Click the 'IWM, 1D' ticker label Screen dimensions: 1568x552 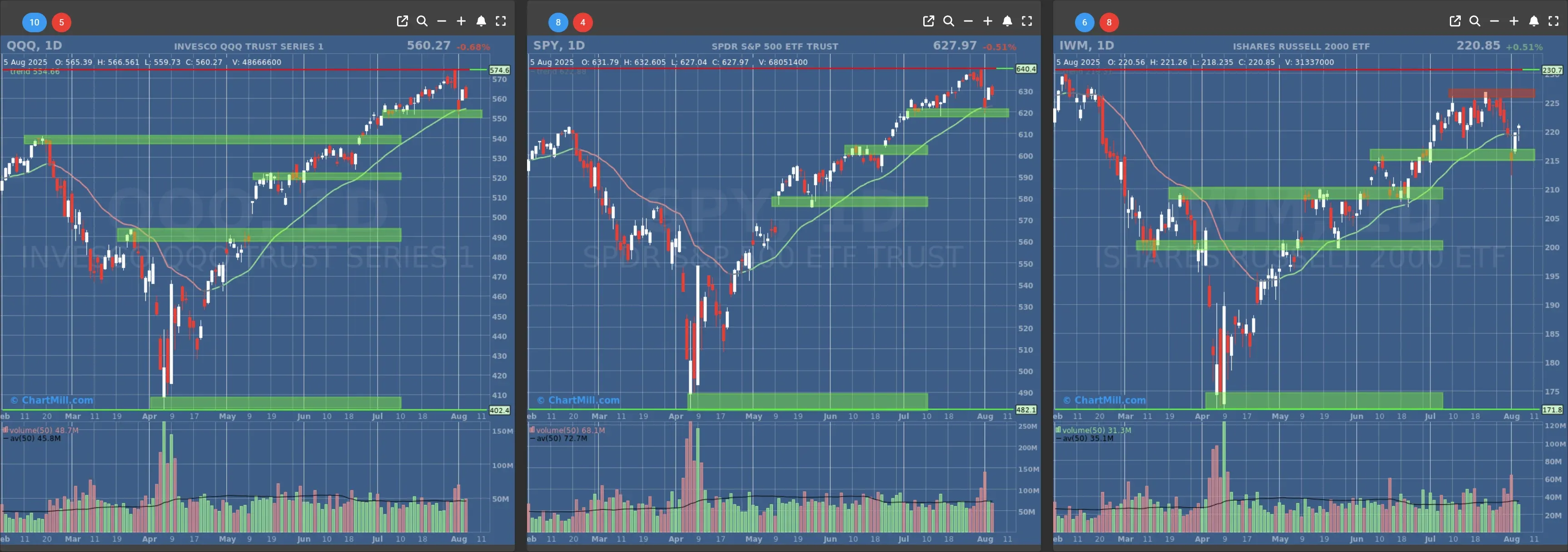coord(1086,45)
